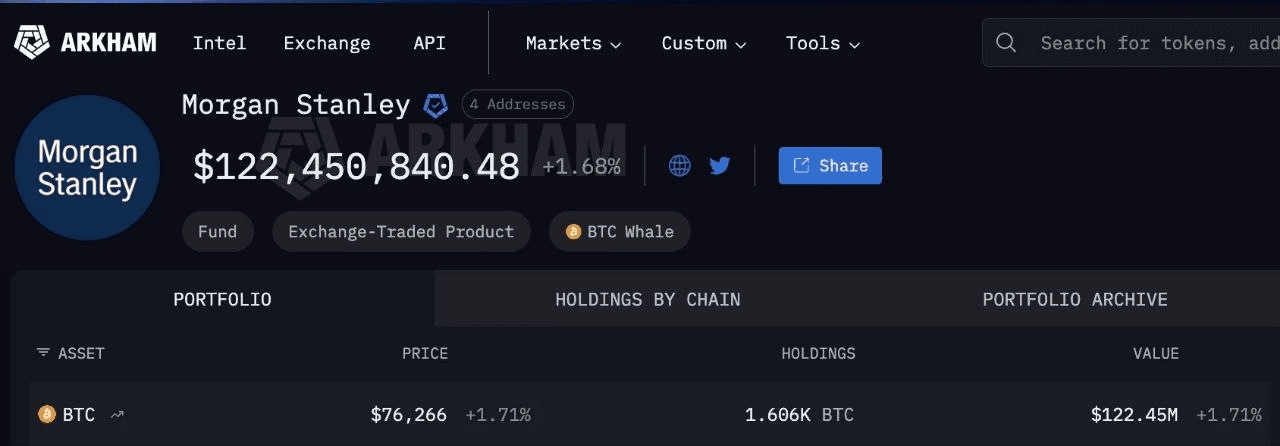
Task: Click the orange Bitcoin coin icon in asset row
Action: 46,414
